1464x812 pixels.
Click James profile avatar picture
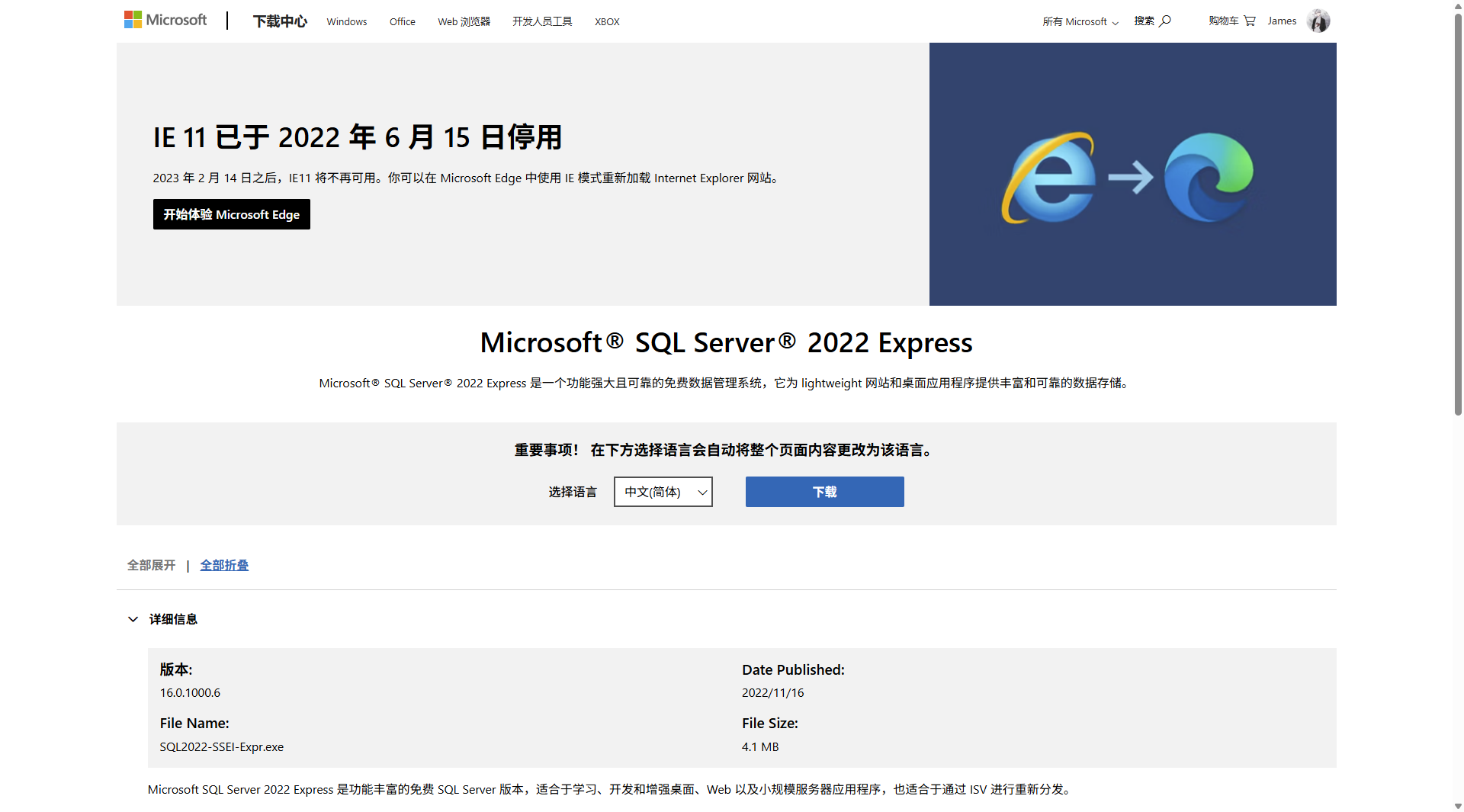pos(1318,21)
